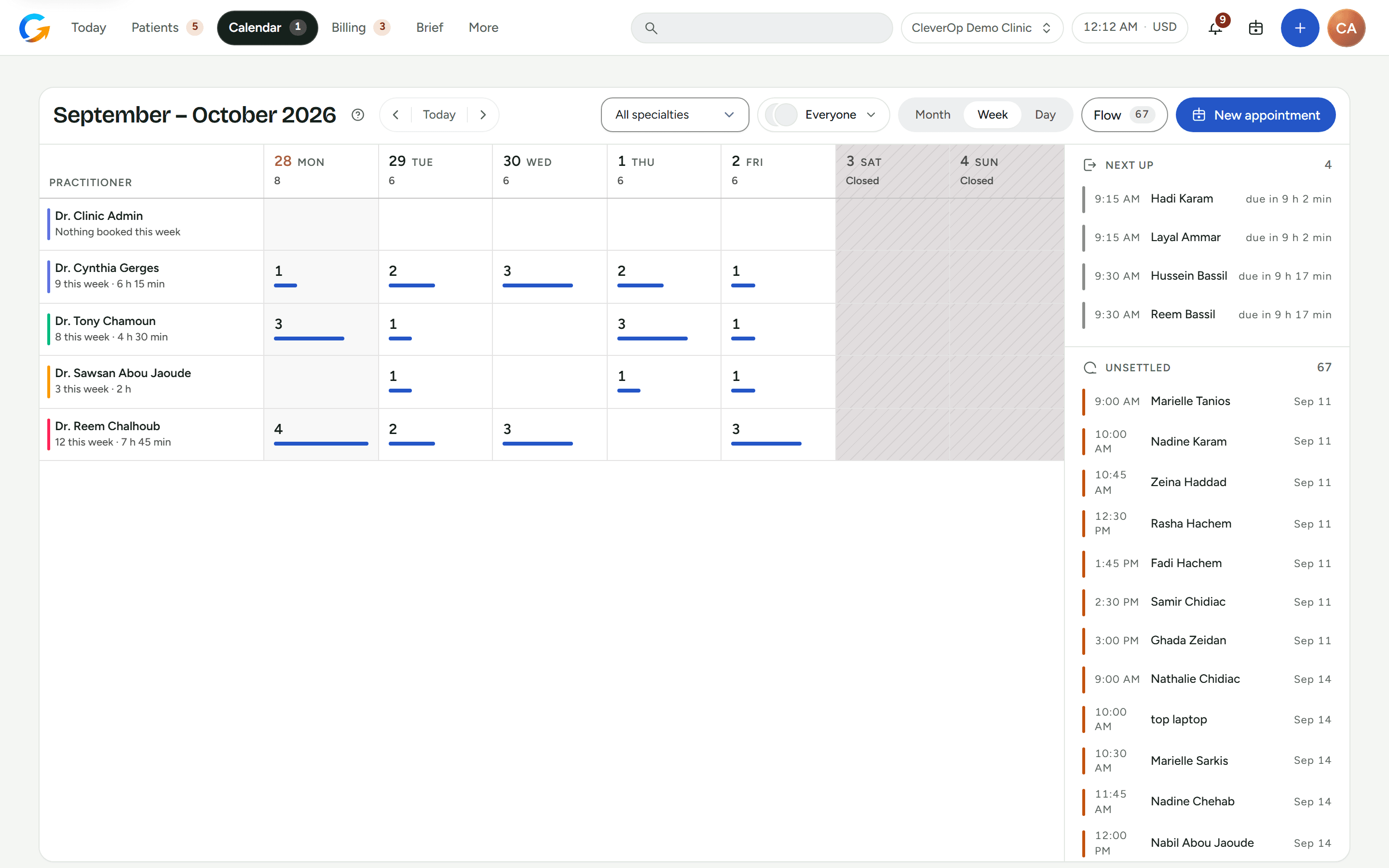Open the Everyone filter dropdown chevron

[x=872, y=115]
